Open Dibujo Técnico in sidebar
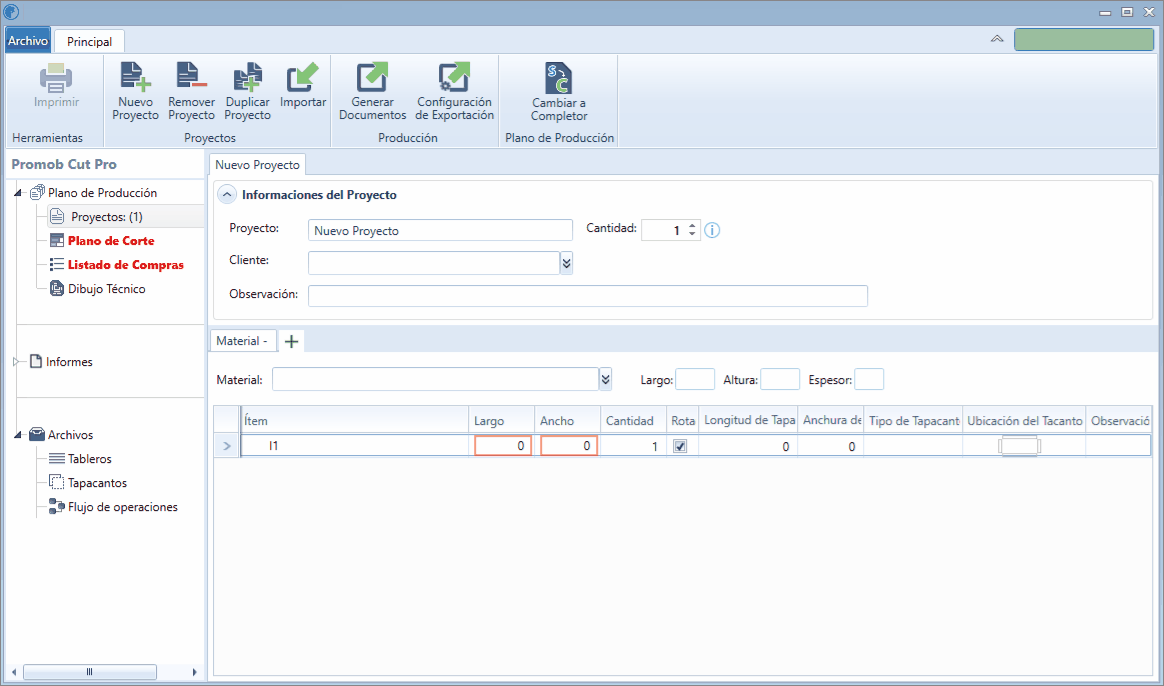The width and height of the screenshot is (1164, 686). point(106,289)
